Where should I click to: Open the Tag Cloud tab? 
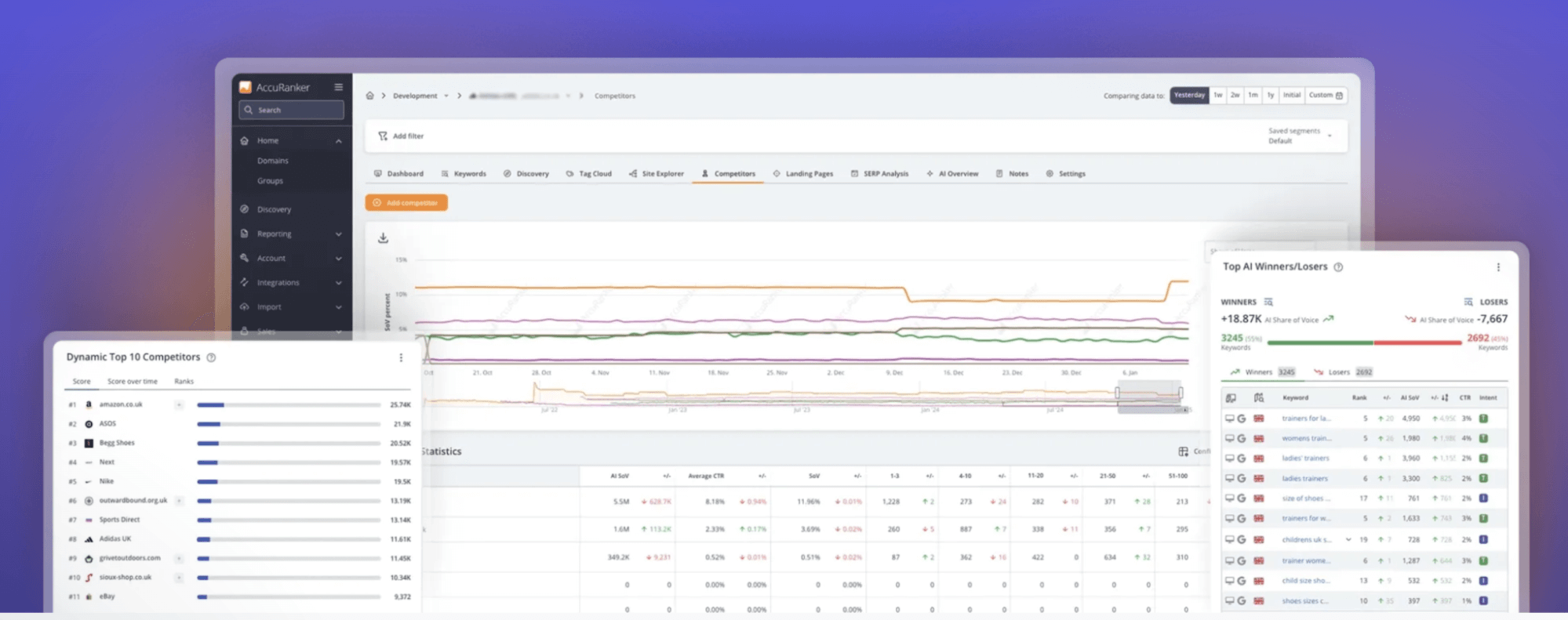click(x=588, y=174)
